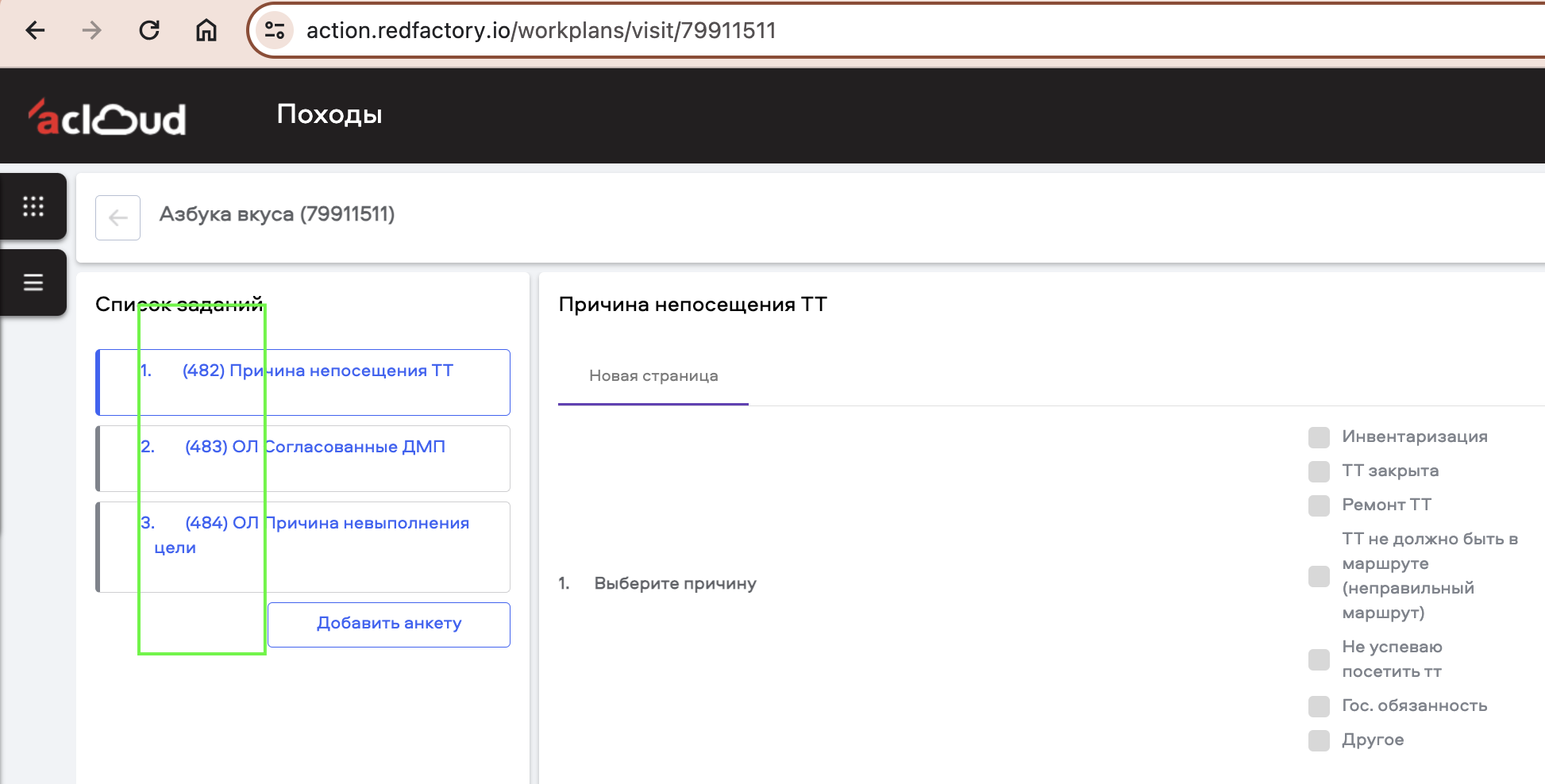
Task: Reload the page
Action: point(149,31)
